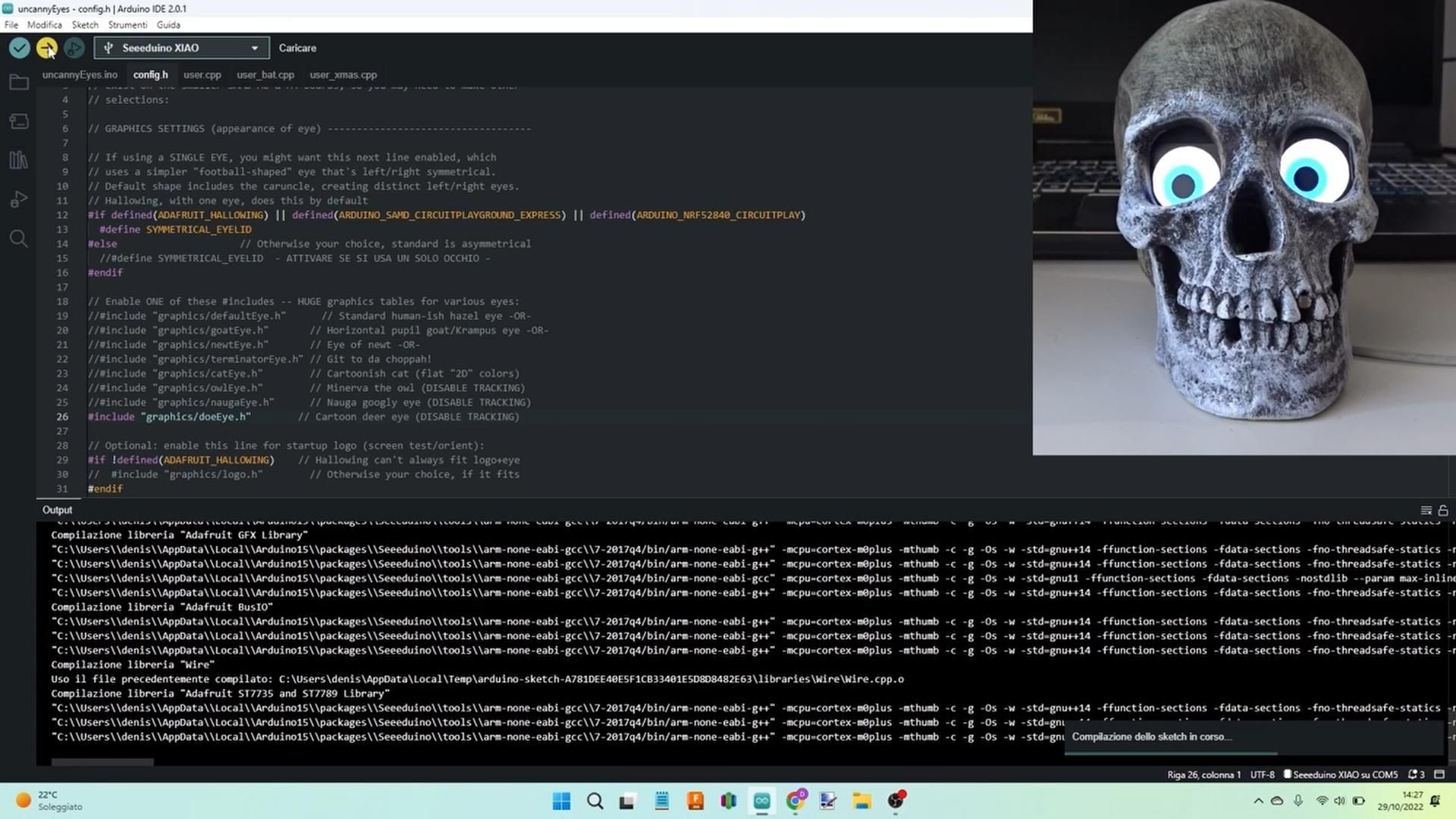The width and height of the screenshot is (1456, 819).
Task: Click the compile progress bar notification
Action: click(x=1255, y=739)
